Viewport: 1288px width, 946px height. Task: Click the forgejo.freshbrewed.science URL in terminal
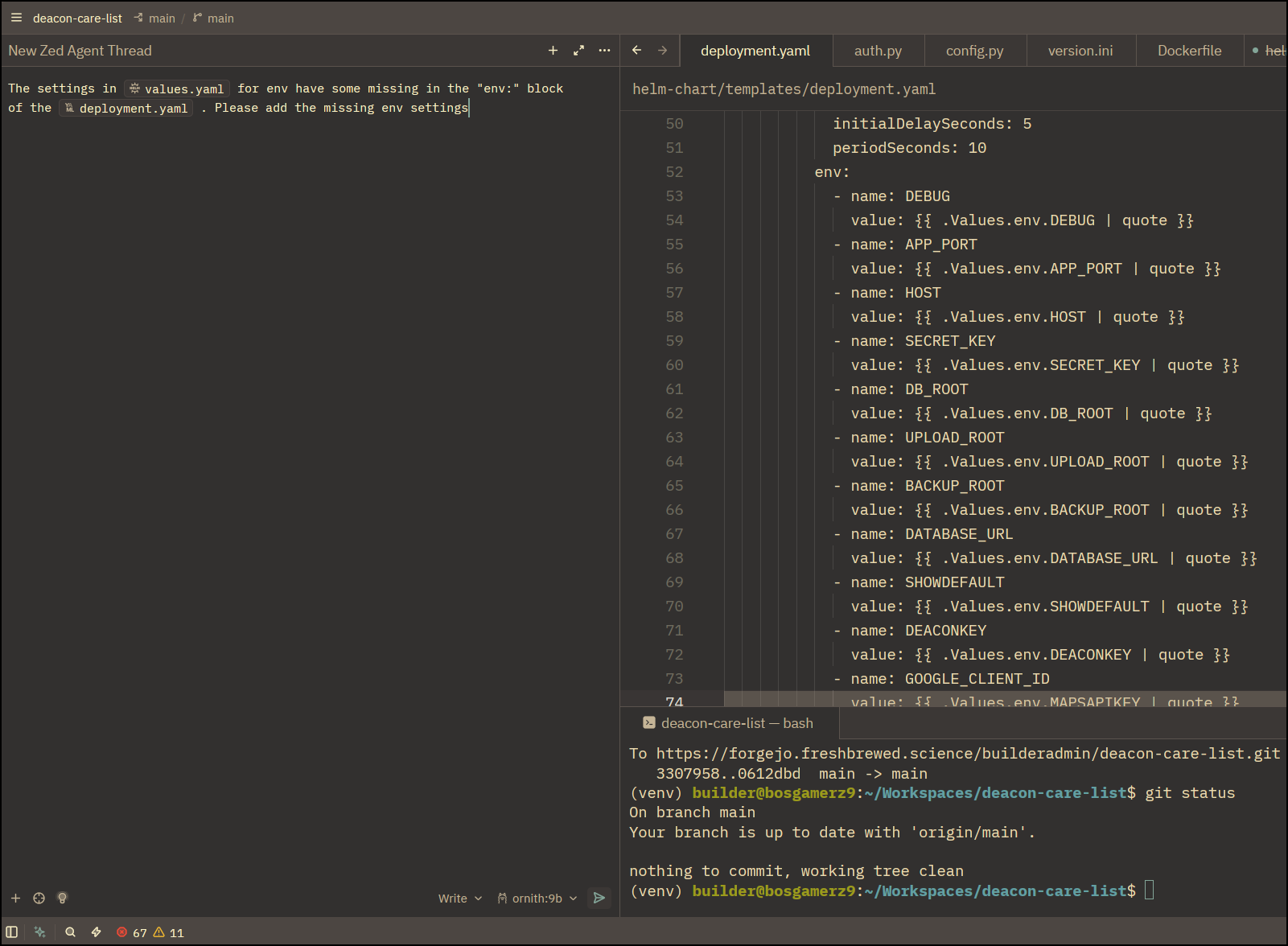point(968,754)
